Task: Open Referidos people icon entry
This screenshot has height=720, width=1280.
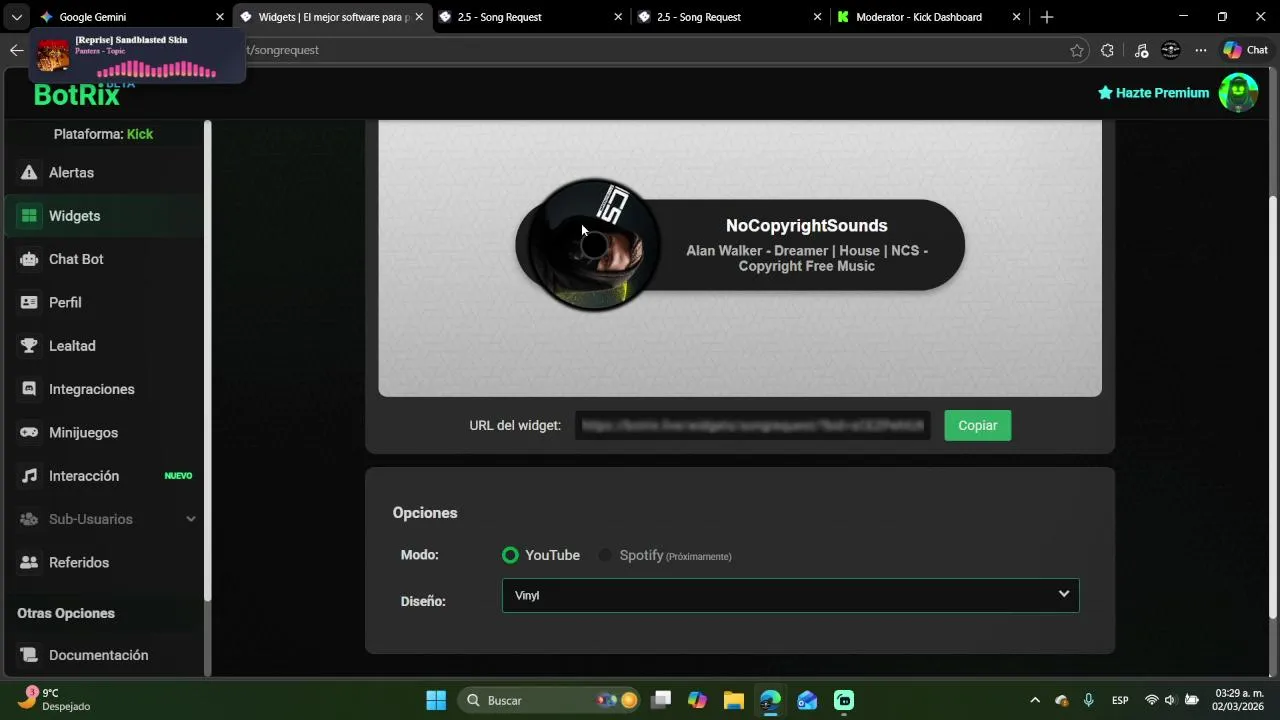Action: (x=29, y=562)
